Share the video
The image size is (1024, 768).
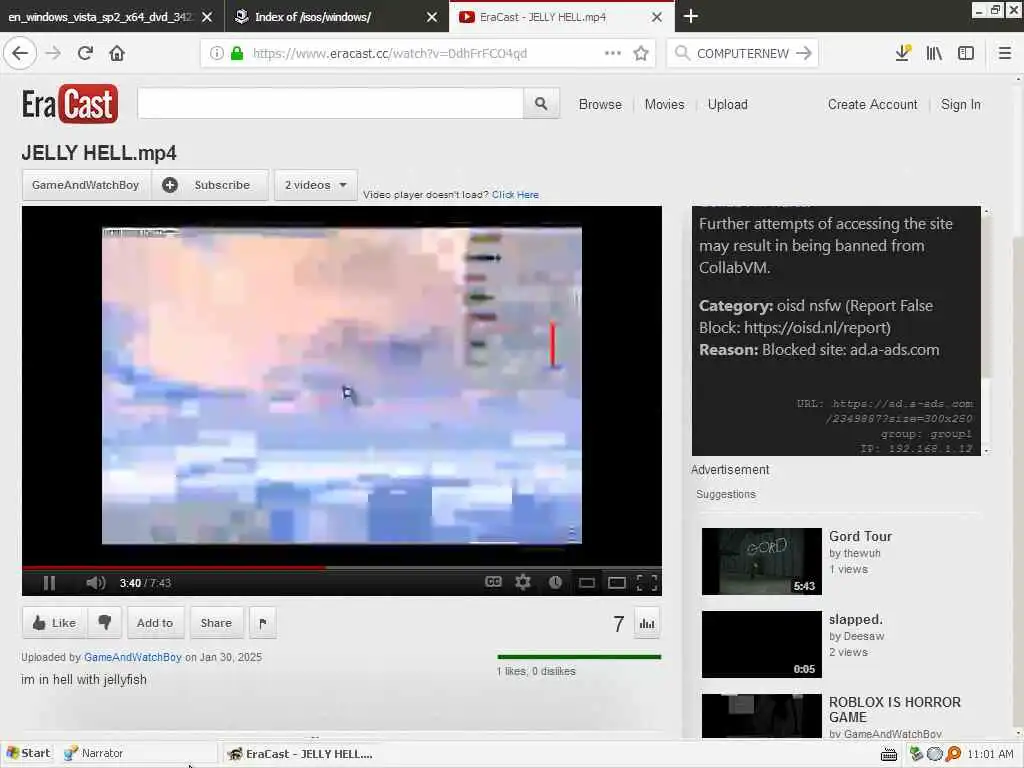(216, 623)
